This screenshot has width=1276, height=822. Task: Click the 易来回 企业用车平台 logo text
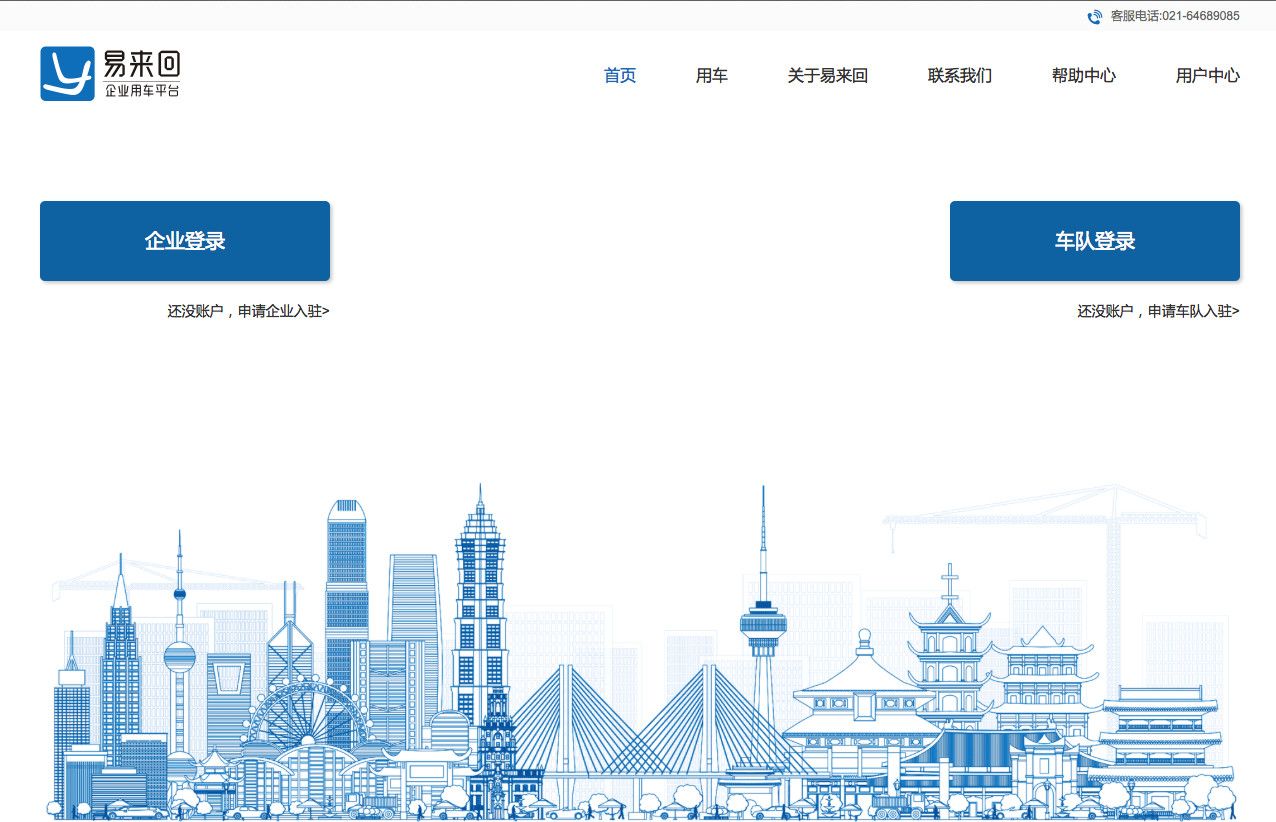coord(142,75)
